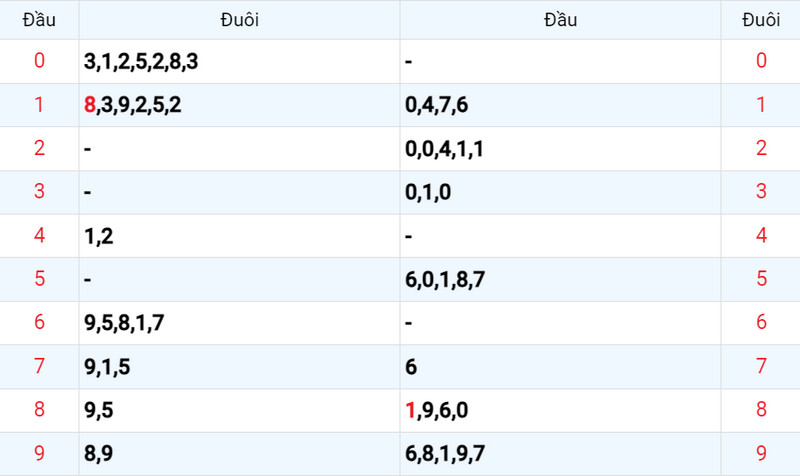This screenshot has height=476, width=800.
Task: Click the cell showing 9,5,8,1,7
Action: click(239, 323)
